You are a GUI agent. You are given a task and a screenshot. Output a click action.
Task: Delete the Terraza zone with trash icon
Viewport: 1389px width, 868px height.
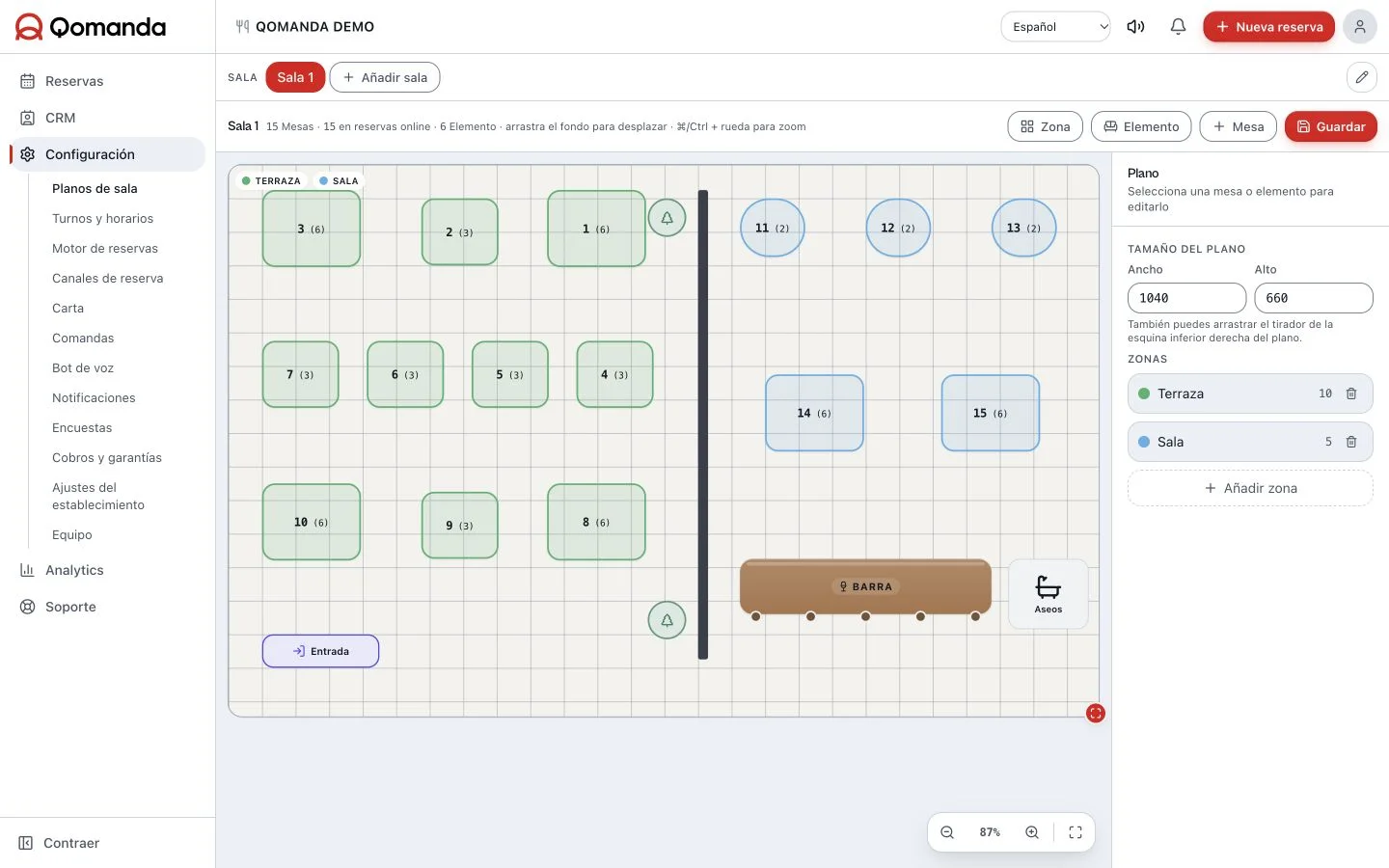(x=1351, y=393)
